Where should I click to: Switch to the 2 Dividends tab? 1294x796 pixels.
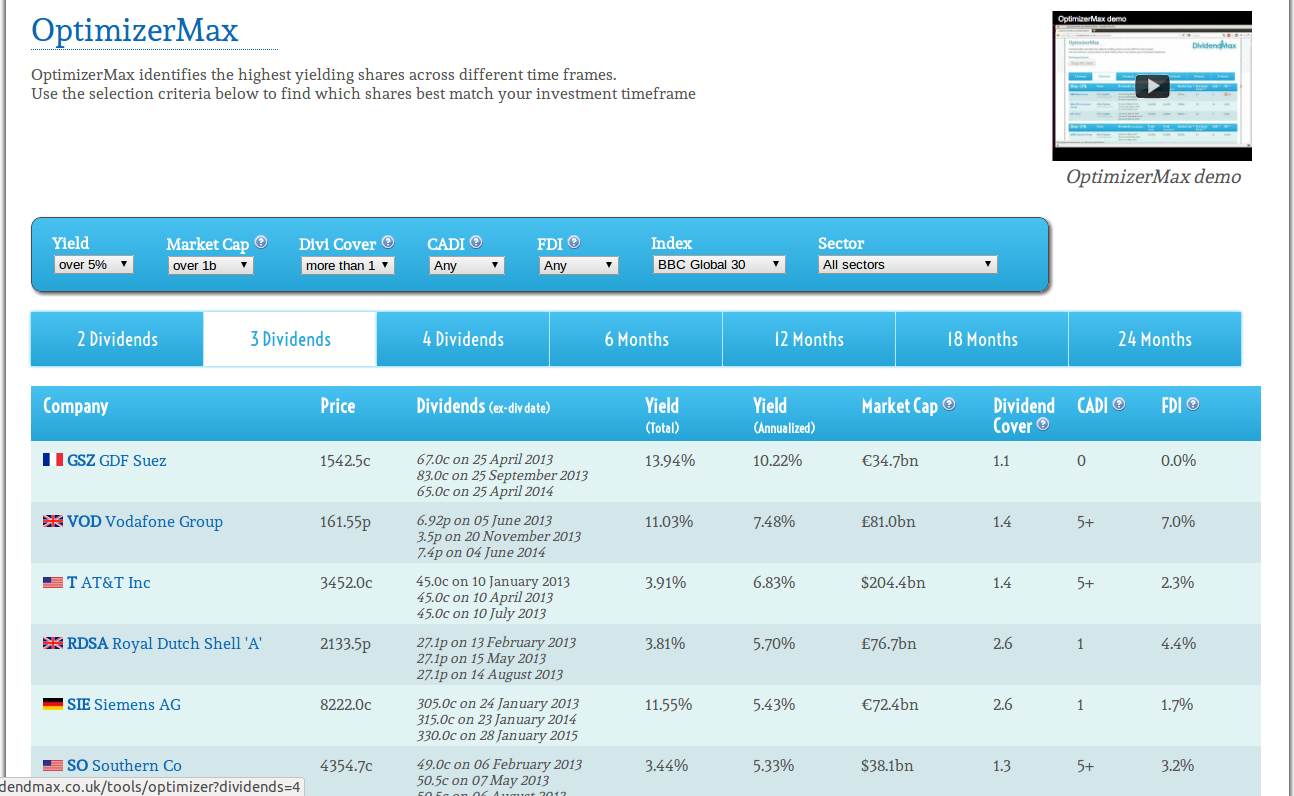[x=117, y=339]
